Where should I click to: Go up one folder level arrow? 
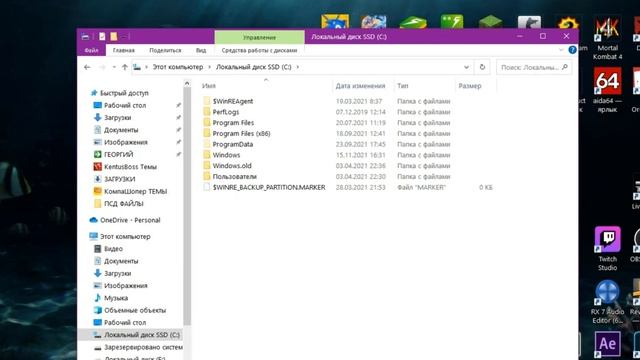[124, 67]
